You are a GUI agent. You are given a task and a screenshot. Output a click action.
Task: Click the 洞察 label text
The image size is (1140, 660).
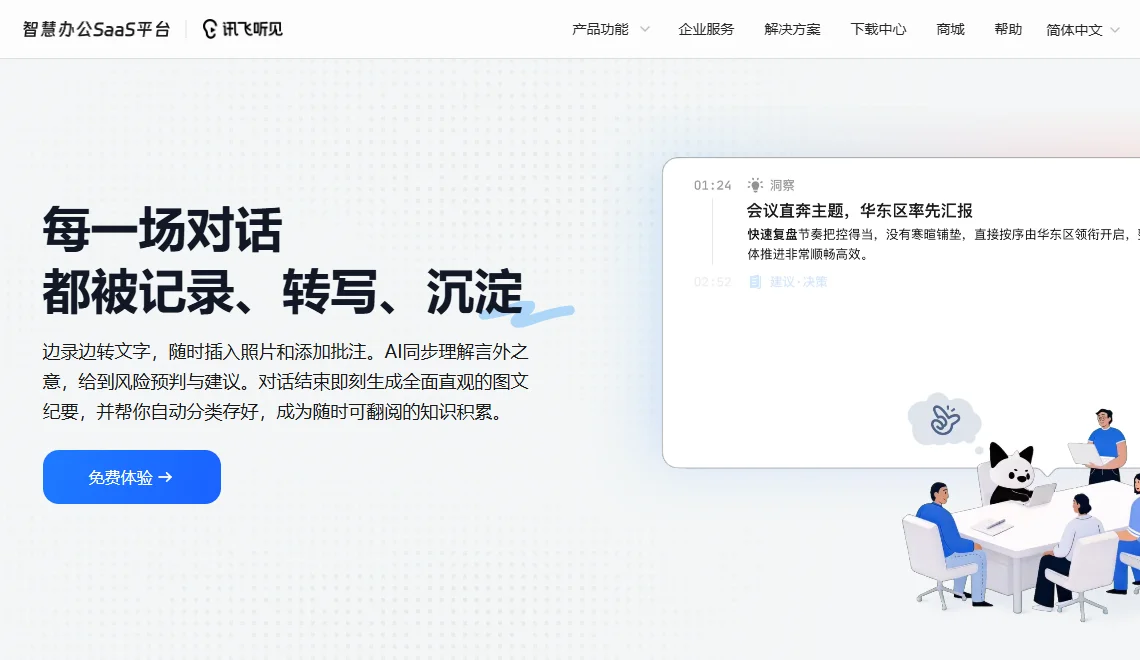[x=782, y=185]
